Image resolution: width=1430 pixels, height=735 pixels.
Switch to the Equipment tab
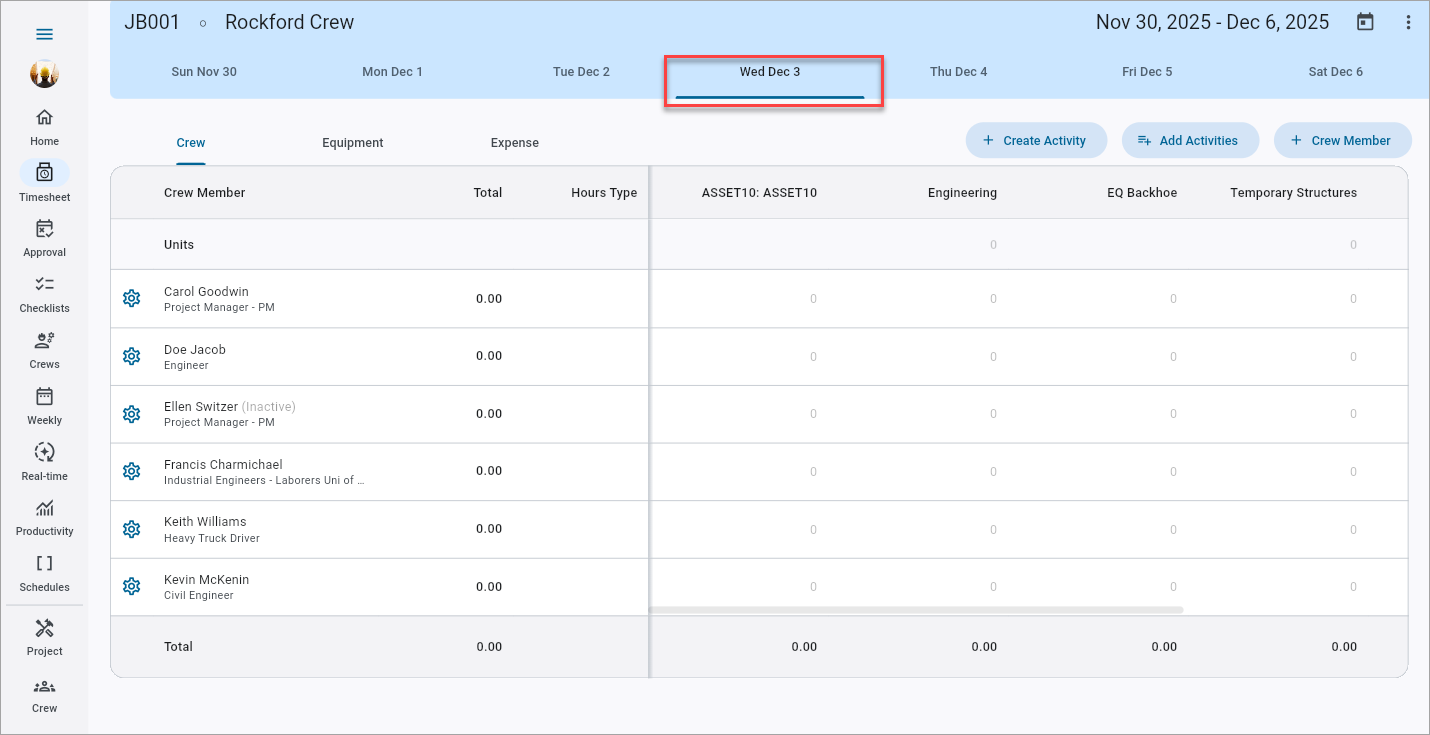pos(352,142)
